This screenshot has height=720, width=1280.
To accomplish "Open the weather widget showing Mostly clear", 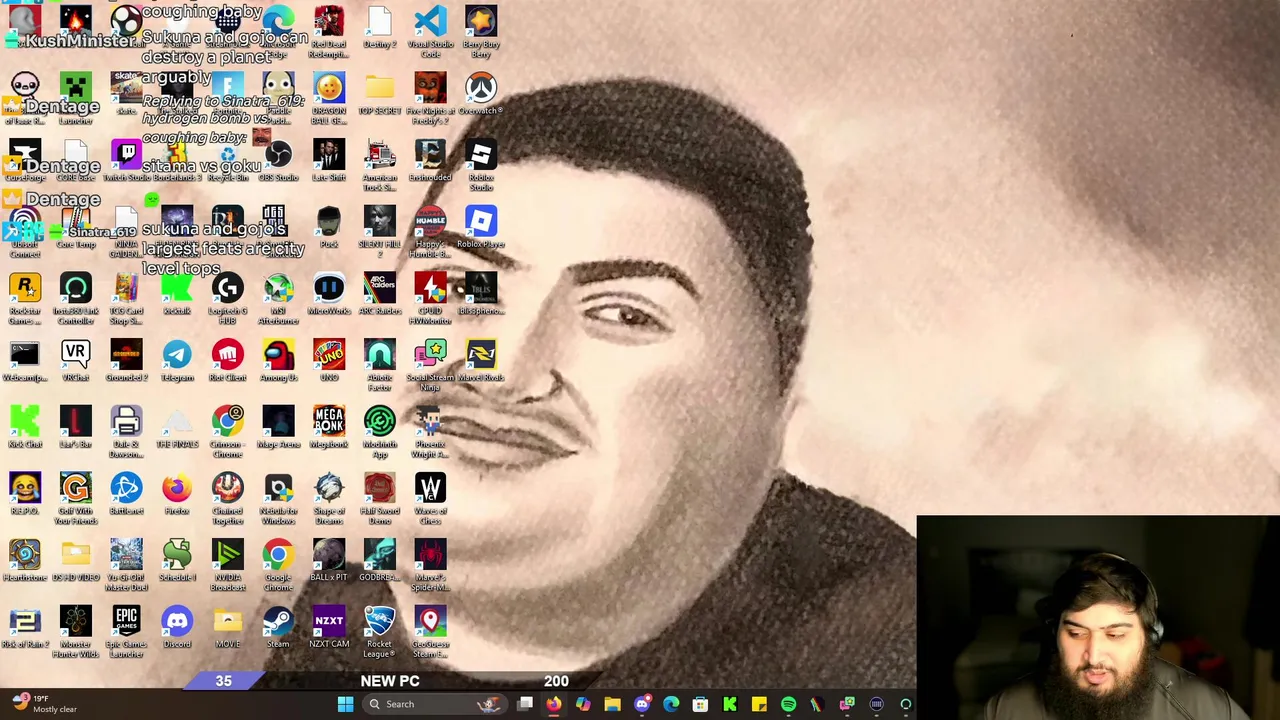I will (45, 704).
